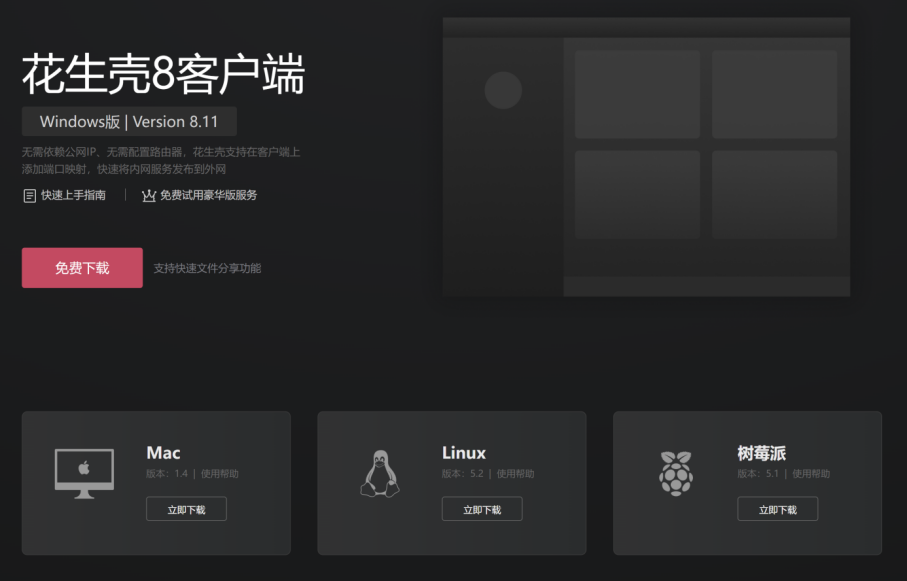The height and width of the screenshot is (581, 907).
Task: Click the Mac 版本: 1.4 text
Action: pyautogui.click(x=167, y=474)
